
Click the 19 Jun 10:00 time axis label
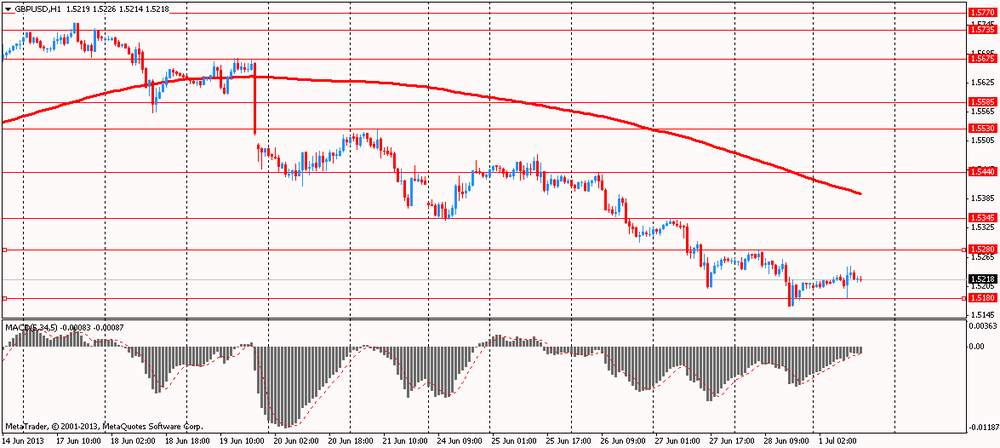click(x=240, y=440)
